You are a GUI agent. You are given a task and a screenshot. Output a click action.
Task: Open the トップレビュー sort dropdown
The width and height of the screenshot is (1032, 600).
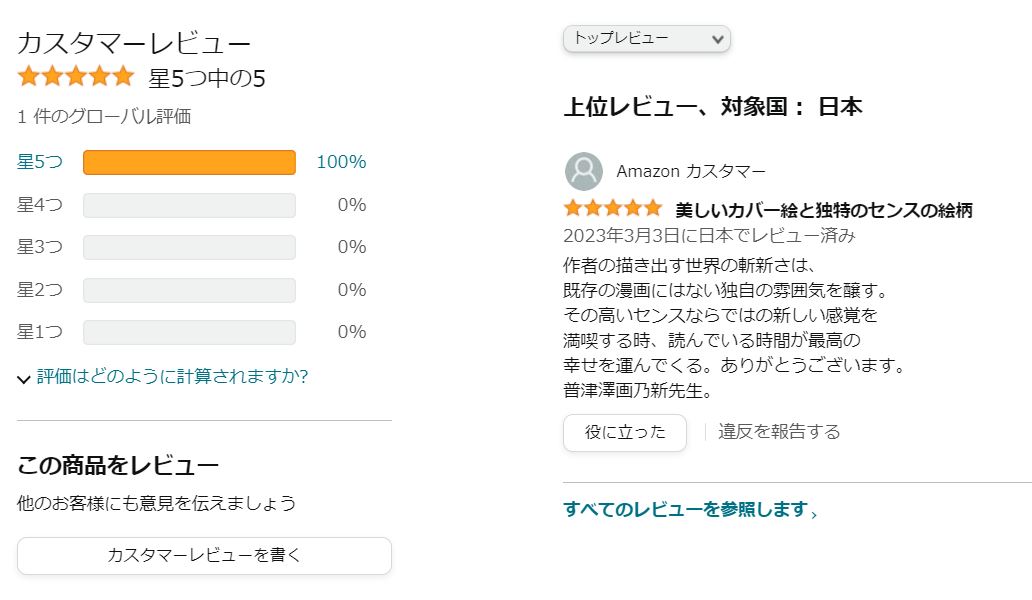(647, 39)
